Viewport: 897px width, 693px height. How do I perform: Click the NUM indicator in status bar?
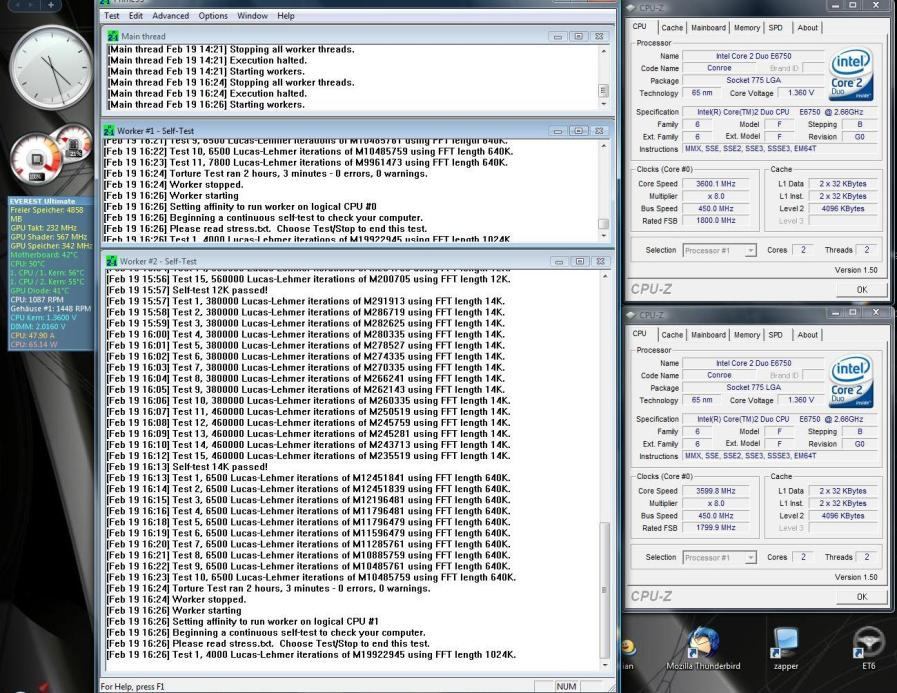pyautogui.click(x=566, y=686)
